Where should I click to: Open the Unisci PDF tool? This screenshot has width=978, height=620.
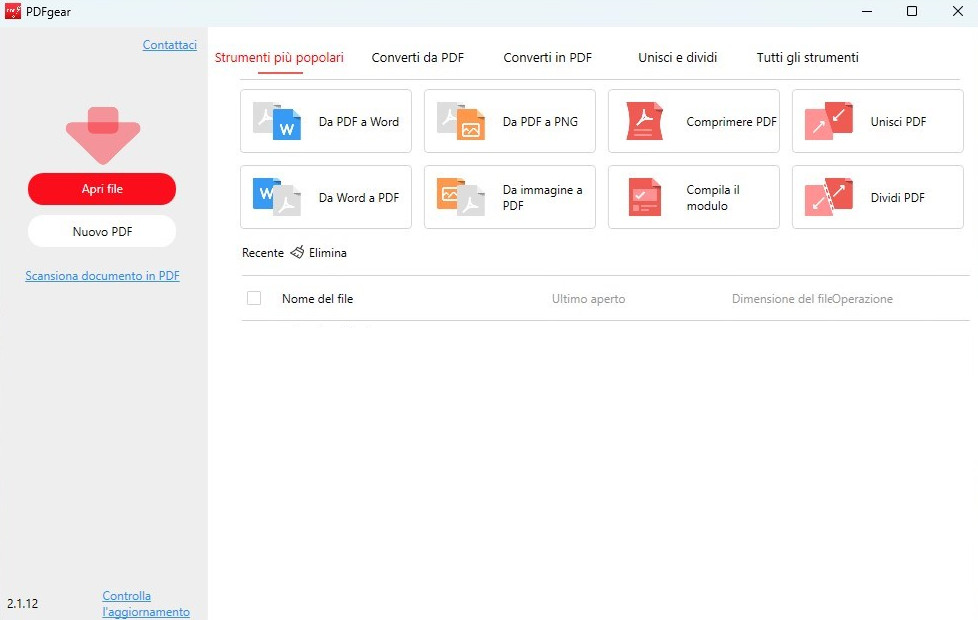pos(877,120)
